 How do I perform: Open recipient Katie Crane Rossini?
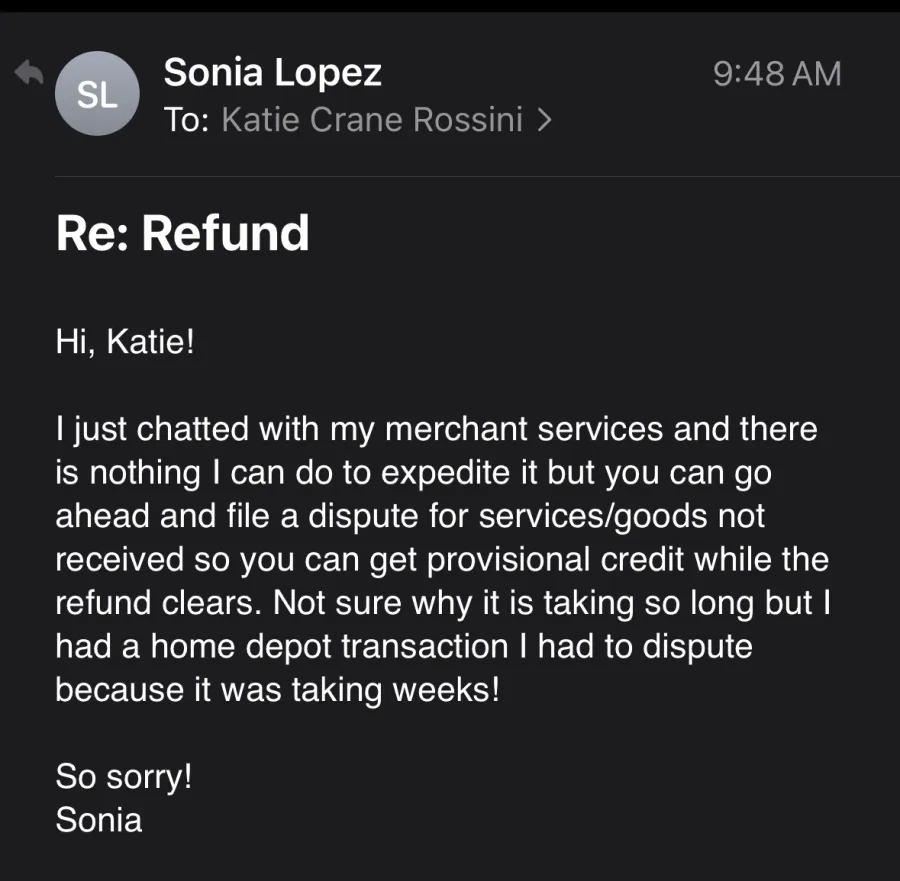tap(372, 119)
